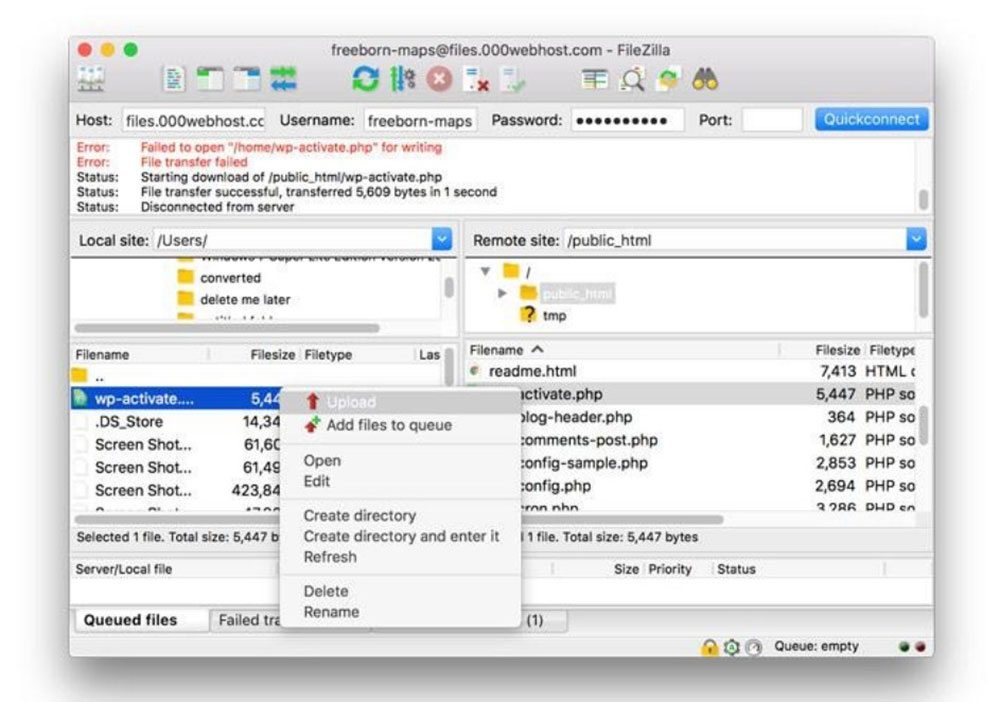Select Rename in the context menu
1000x702 pixels.
pos(331,612)
